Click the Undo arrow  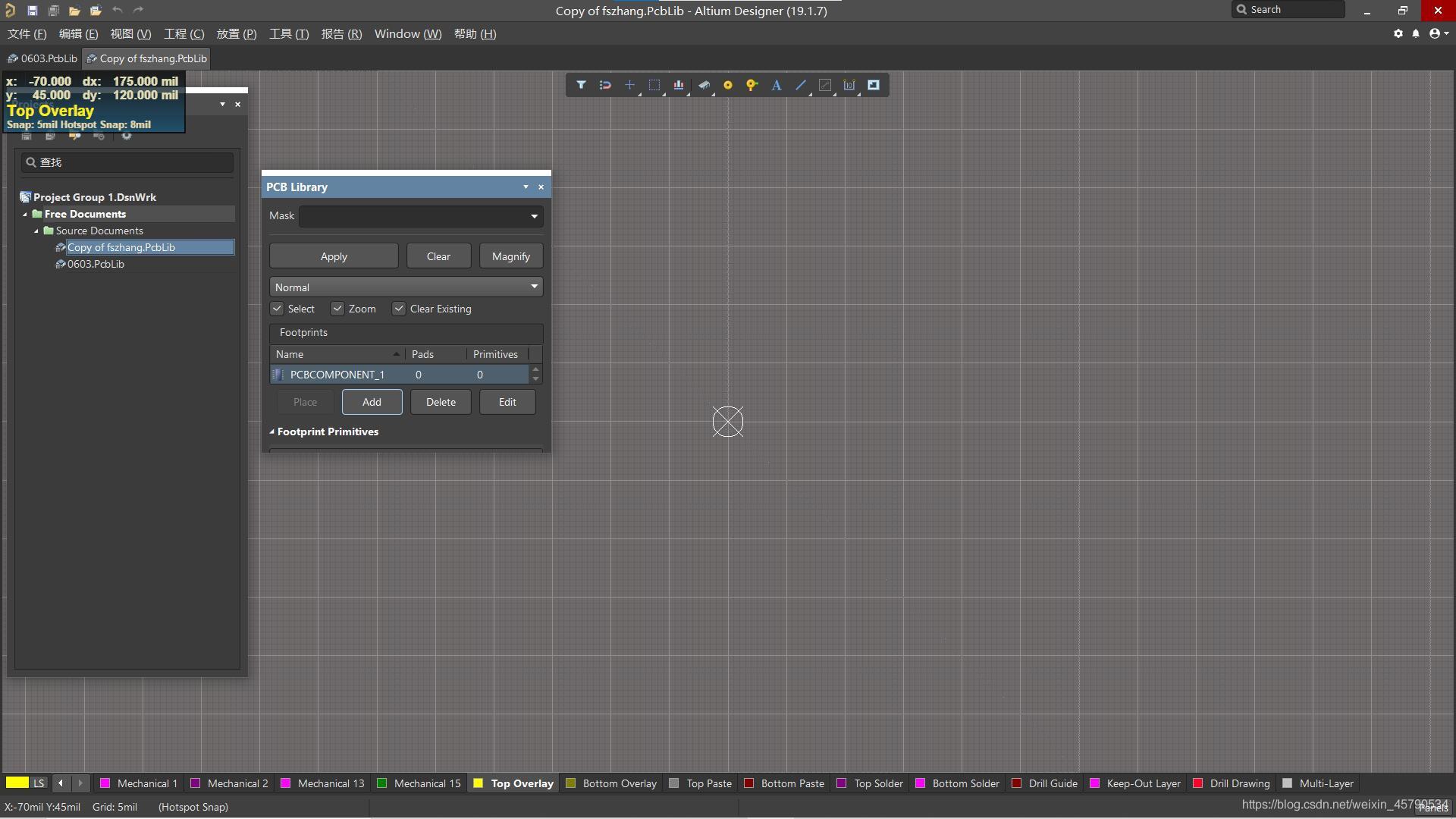[x=118, y=11]
